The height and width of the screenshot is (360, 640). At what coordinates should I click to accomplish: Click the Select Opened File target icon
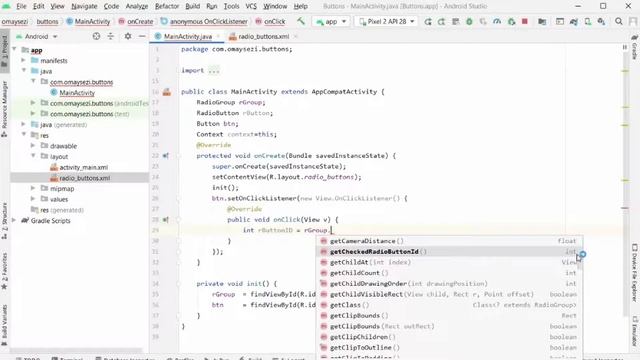96,36
